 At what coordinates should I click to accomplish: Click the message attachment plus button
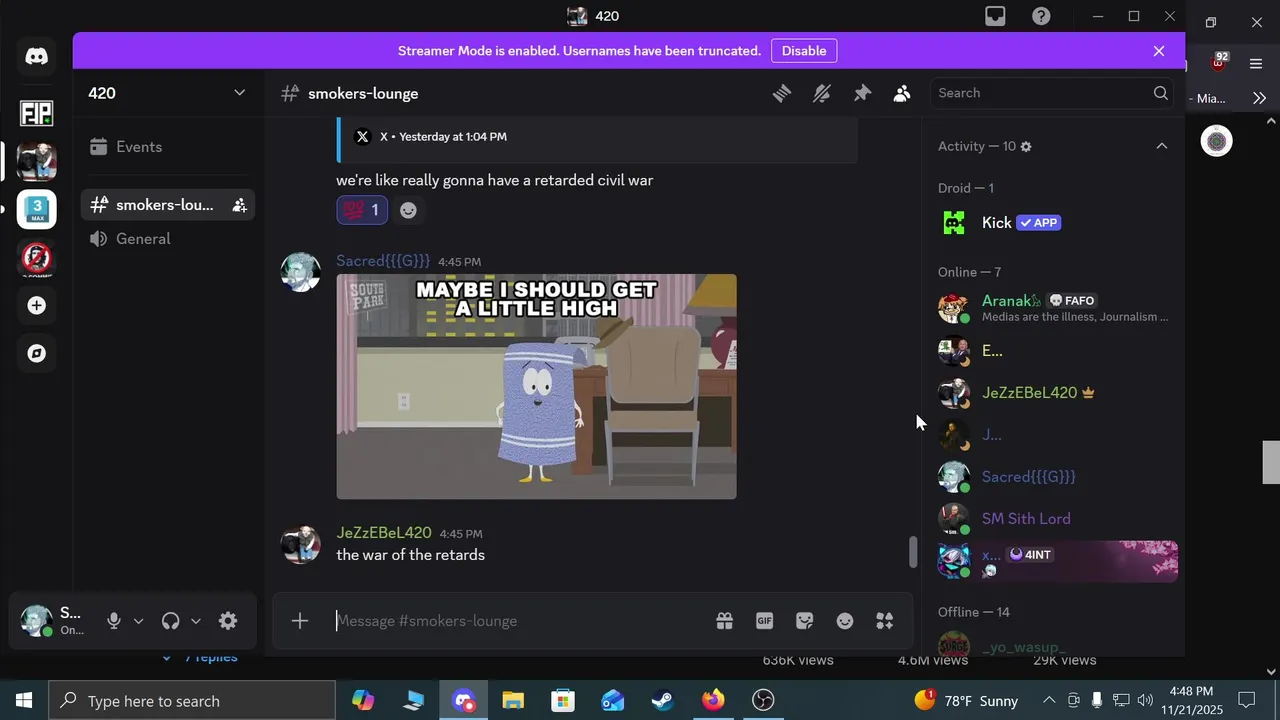tap(300, 621)
